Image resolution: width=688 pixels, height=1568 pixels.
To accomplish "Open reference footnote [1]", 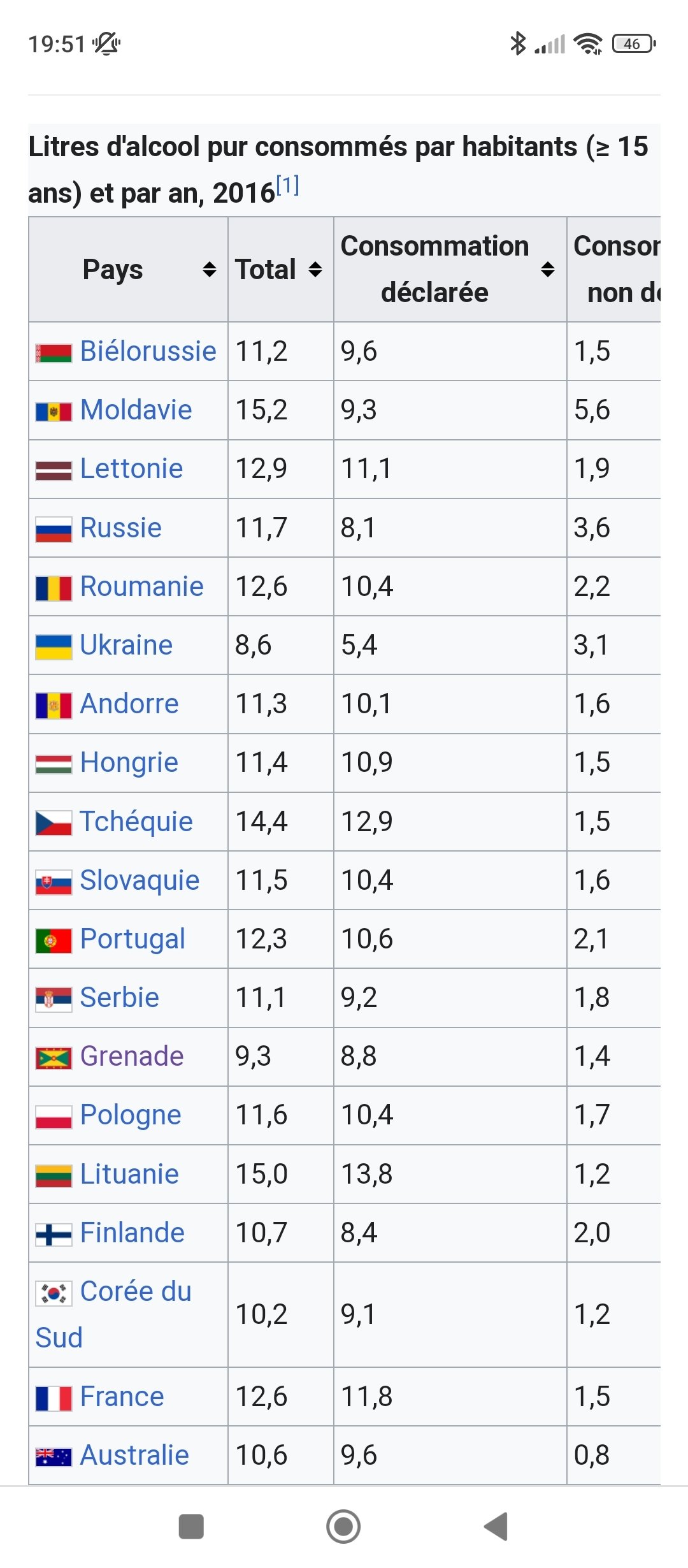I will click(x=288, y=187).
